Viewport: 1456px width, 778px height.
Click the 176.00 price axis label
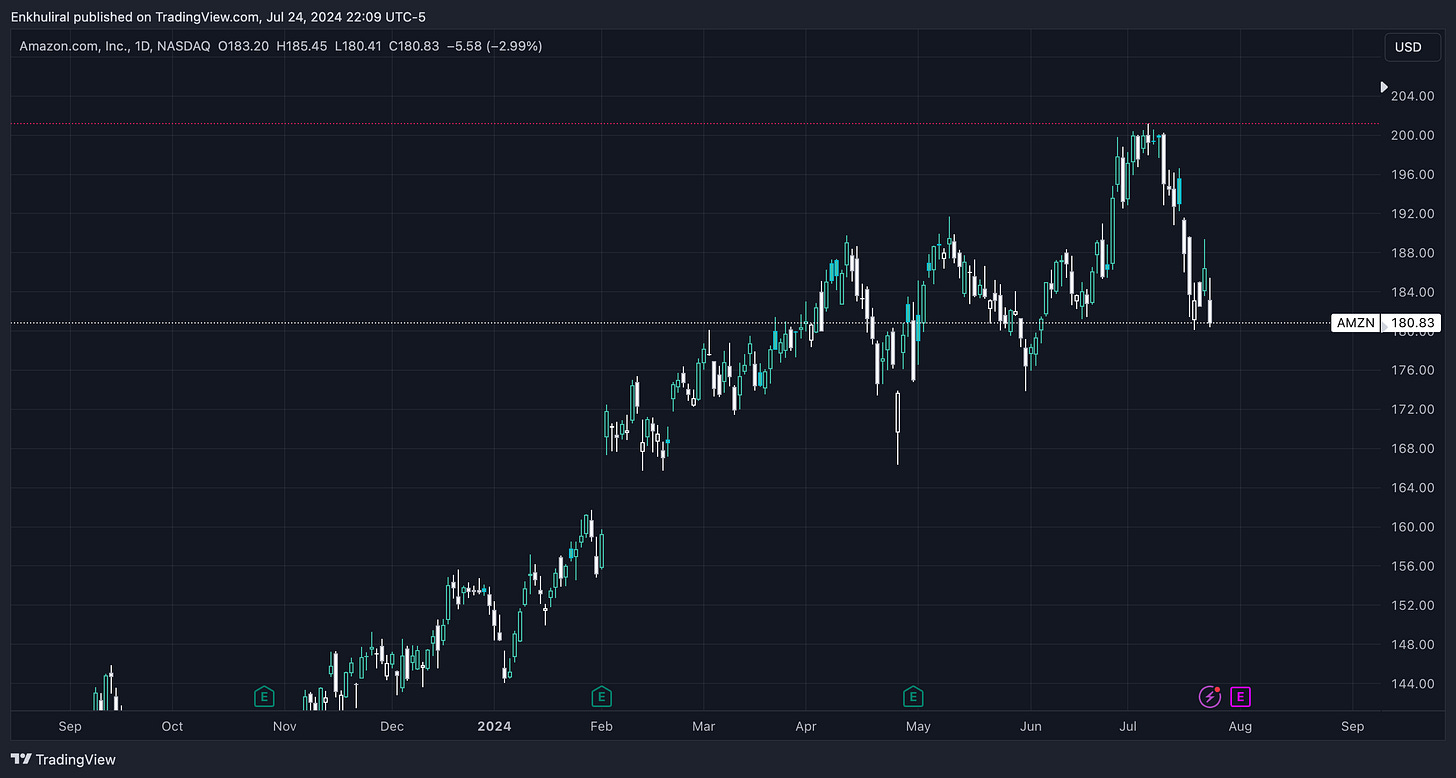[x=1413, y=370]
